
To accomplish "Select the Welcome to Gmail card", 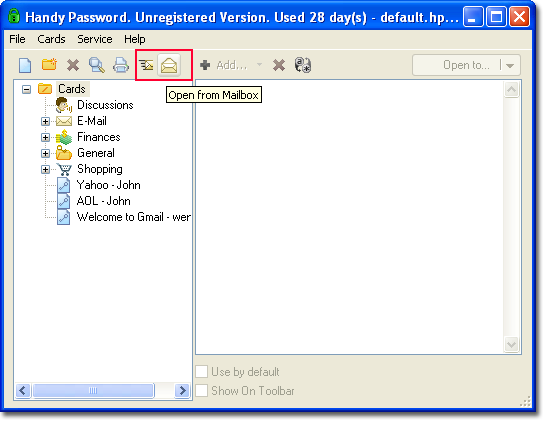I will (134, 217).
